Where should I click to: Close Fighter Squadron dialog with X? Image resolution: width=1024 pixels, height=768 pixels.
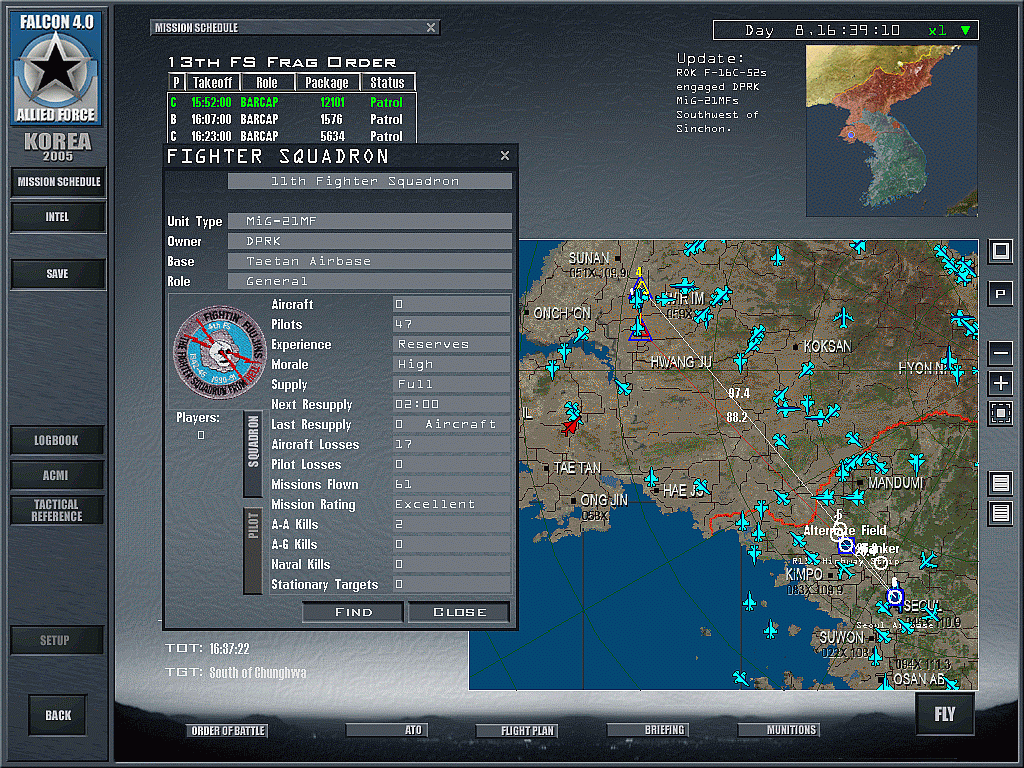coord(504,155)
